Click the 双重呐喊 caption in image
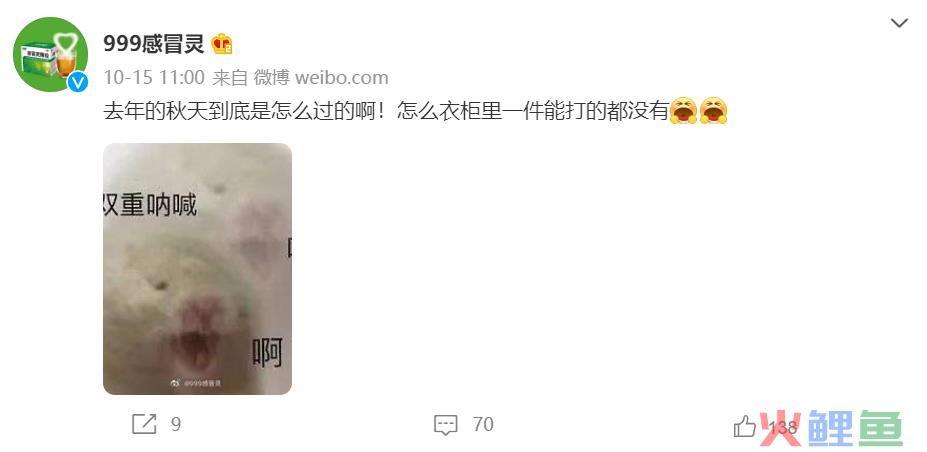The height and width of the screenshot is (452, 927). 150,206
